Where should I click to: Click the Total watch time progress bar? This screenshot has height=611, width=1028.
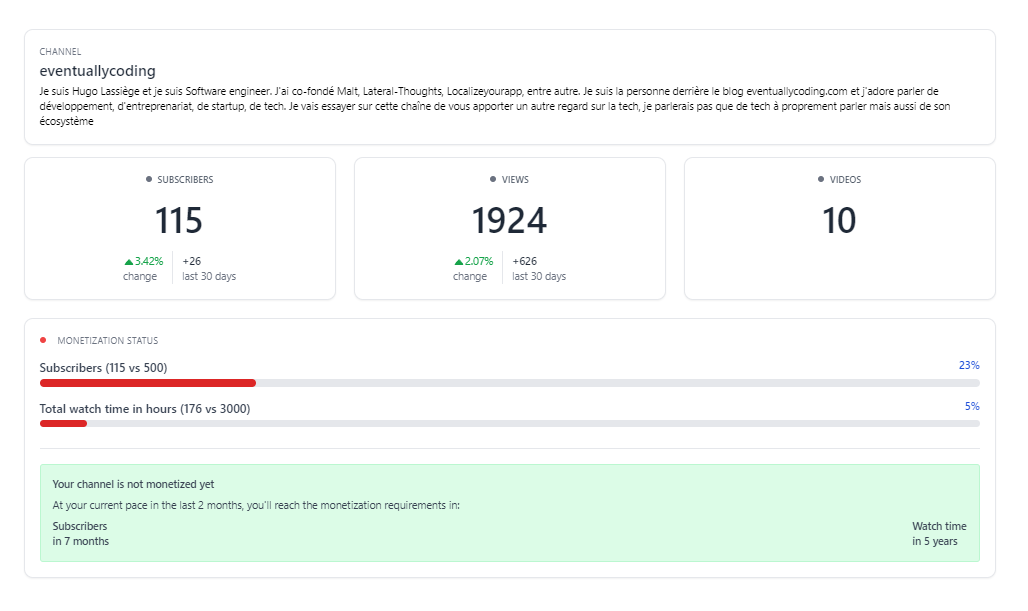[63, 424]
